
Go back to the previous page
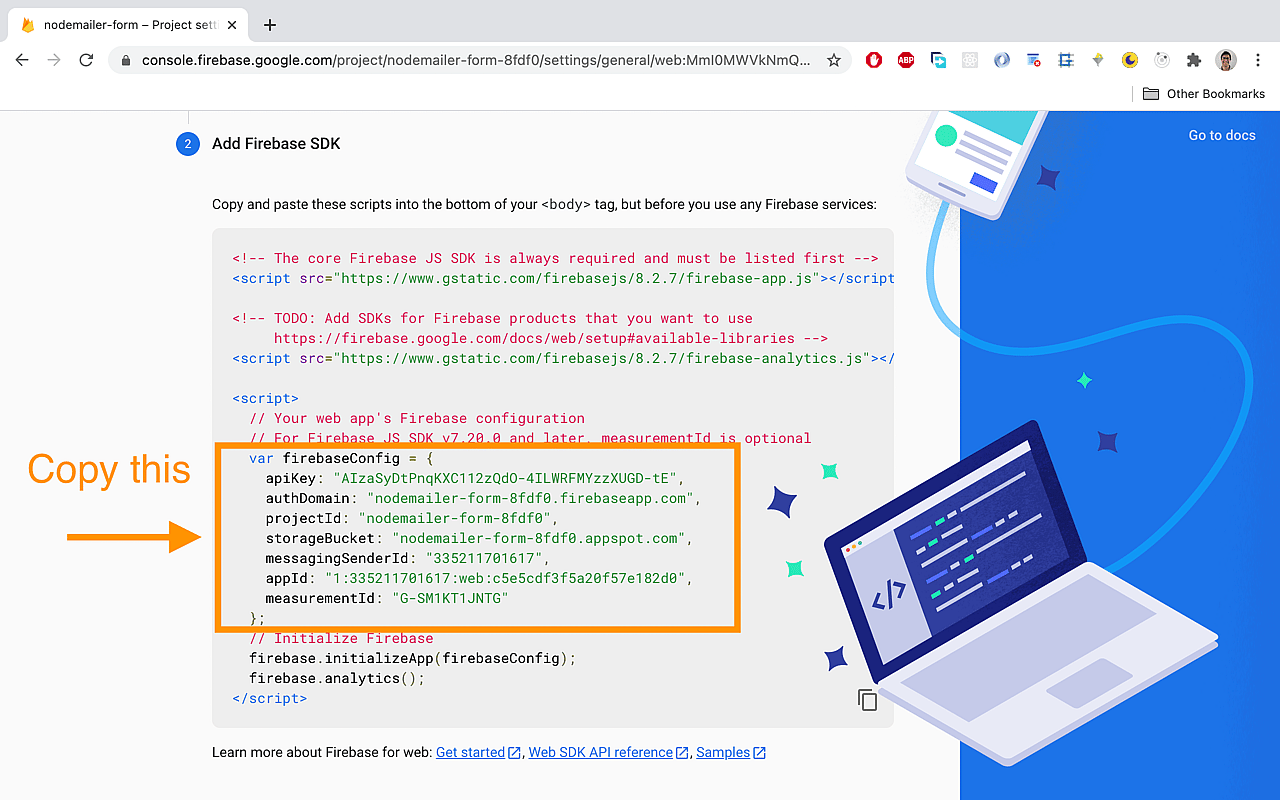[x=22, y=60]
